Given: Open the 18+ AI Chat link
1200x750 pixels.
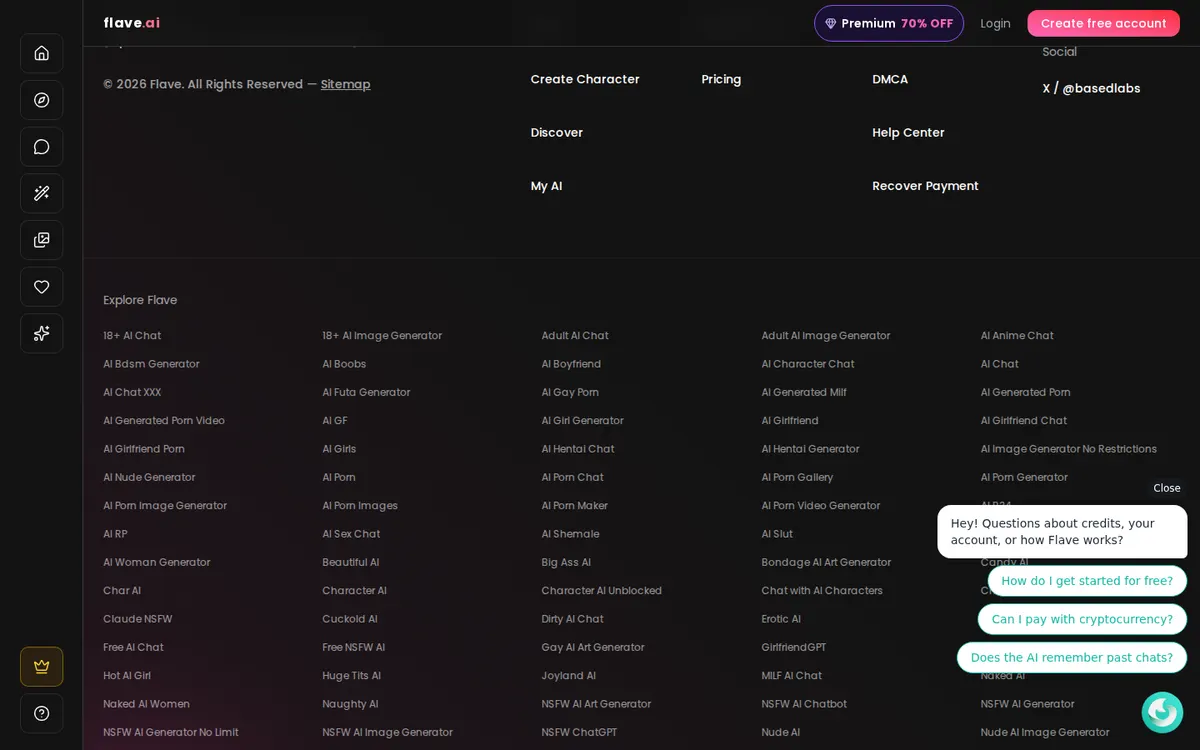Looking at the screenshot, I should pos(132,336).
